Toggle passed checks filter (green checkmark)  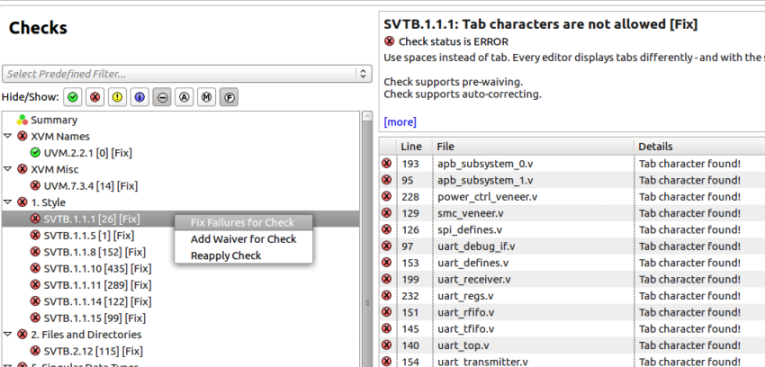click(73, 97)
